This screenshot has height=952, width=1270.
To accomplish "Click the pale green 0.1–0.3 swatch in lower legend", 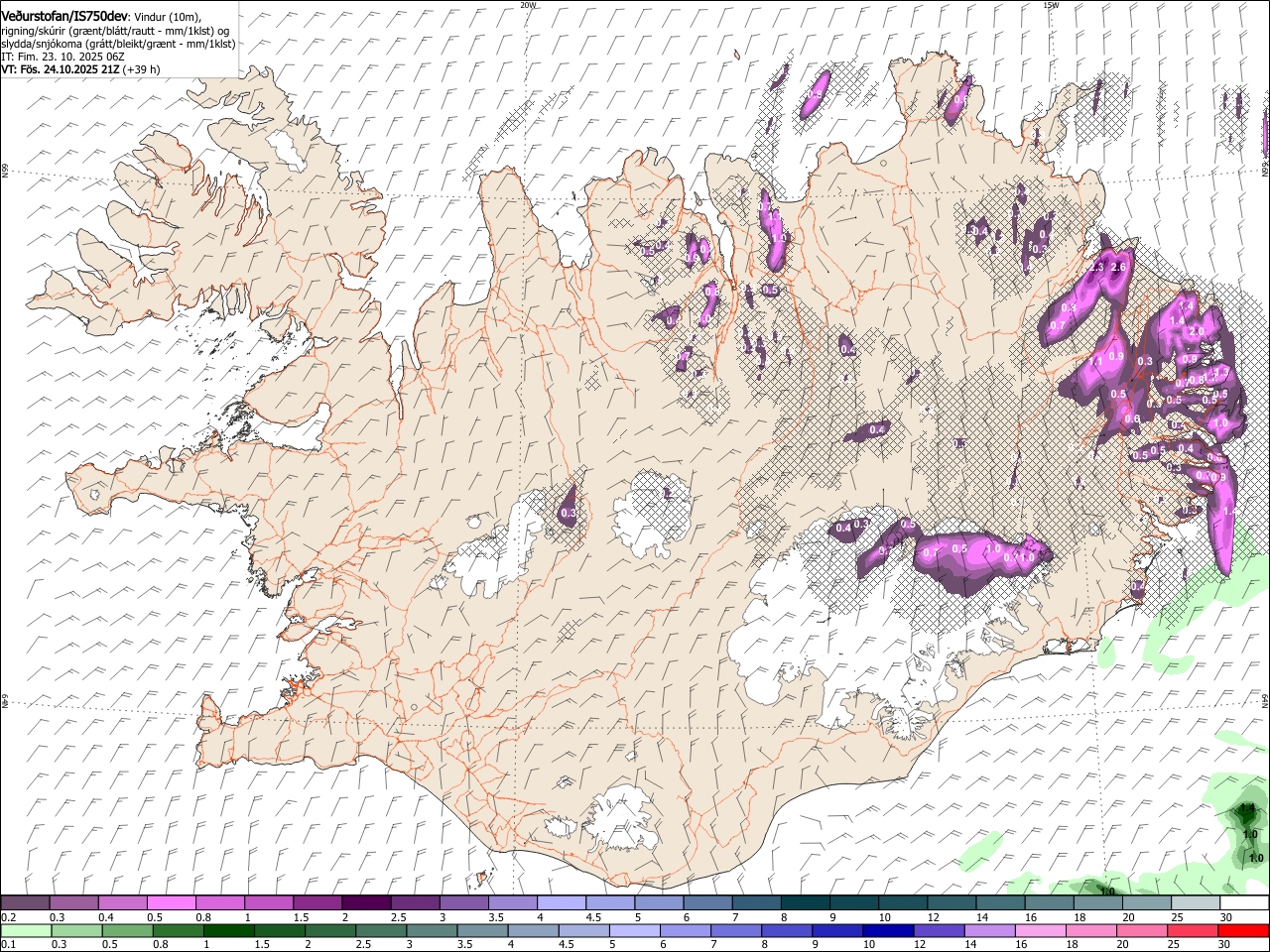I will click(27, 931).
